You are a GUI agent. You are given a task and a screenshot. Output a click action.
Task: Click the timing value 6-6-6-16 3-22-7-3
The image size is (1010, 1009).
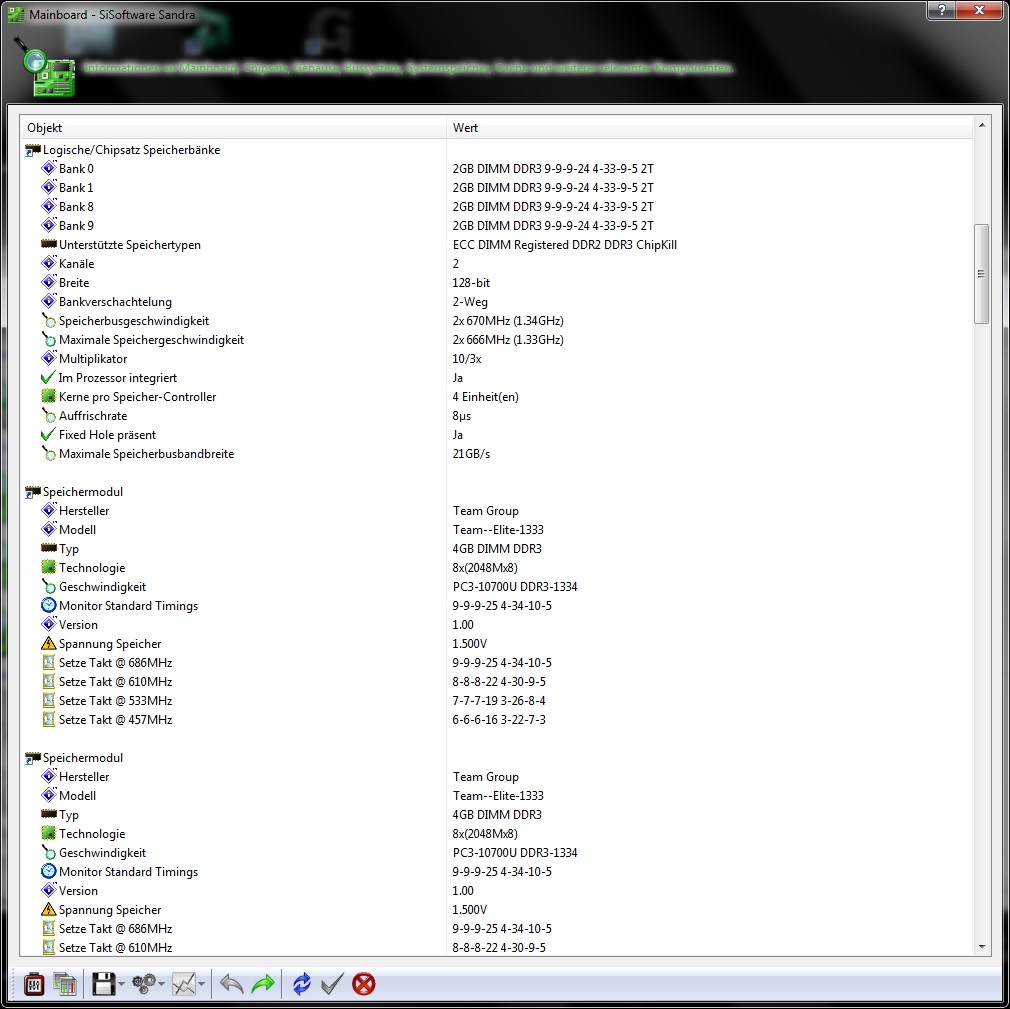click(x=499, y=719)
